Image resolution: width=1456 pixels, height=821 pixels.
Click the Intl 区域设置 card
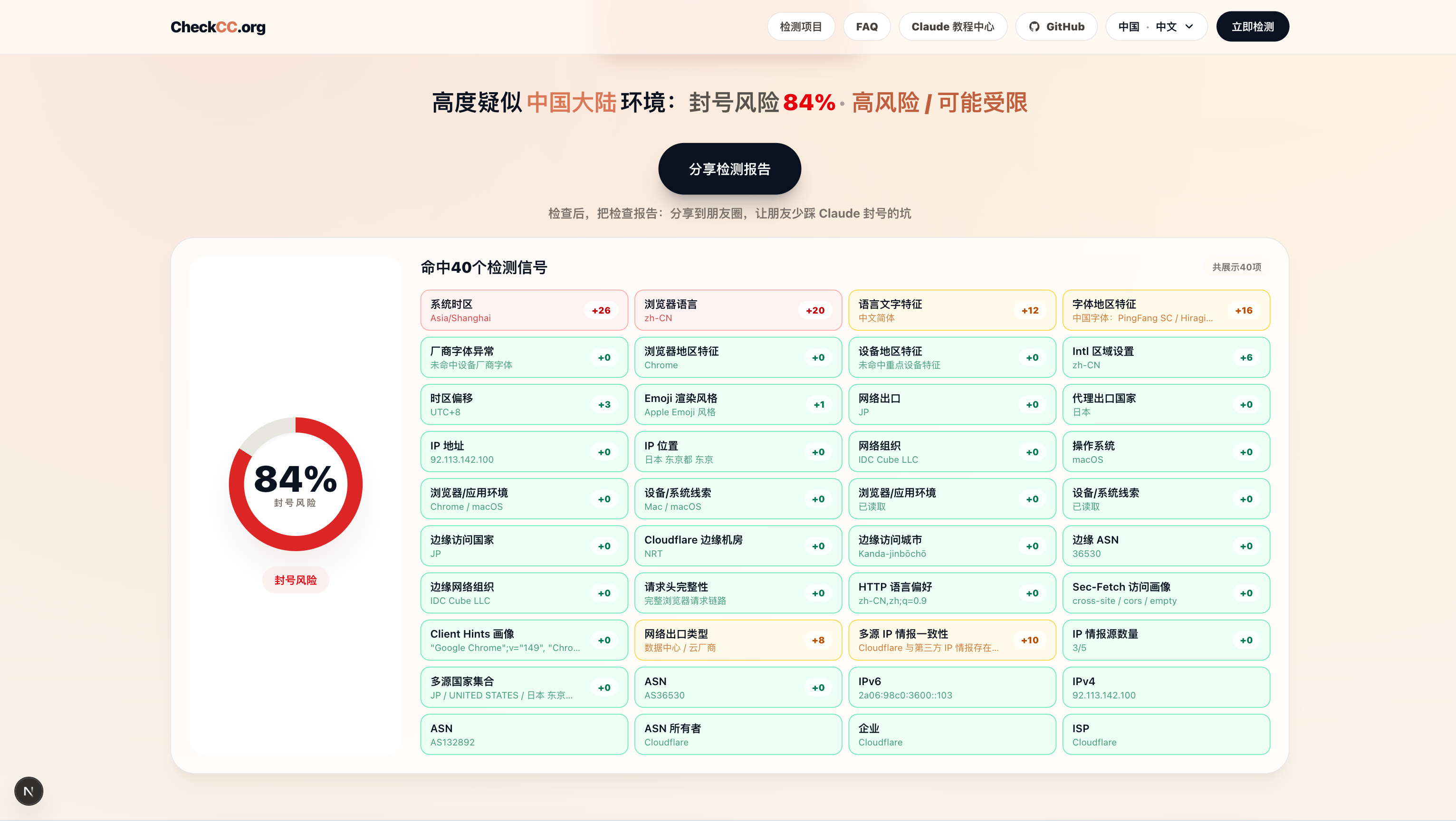1166,357
